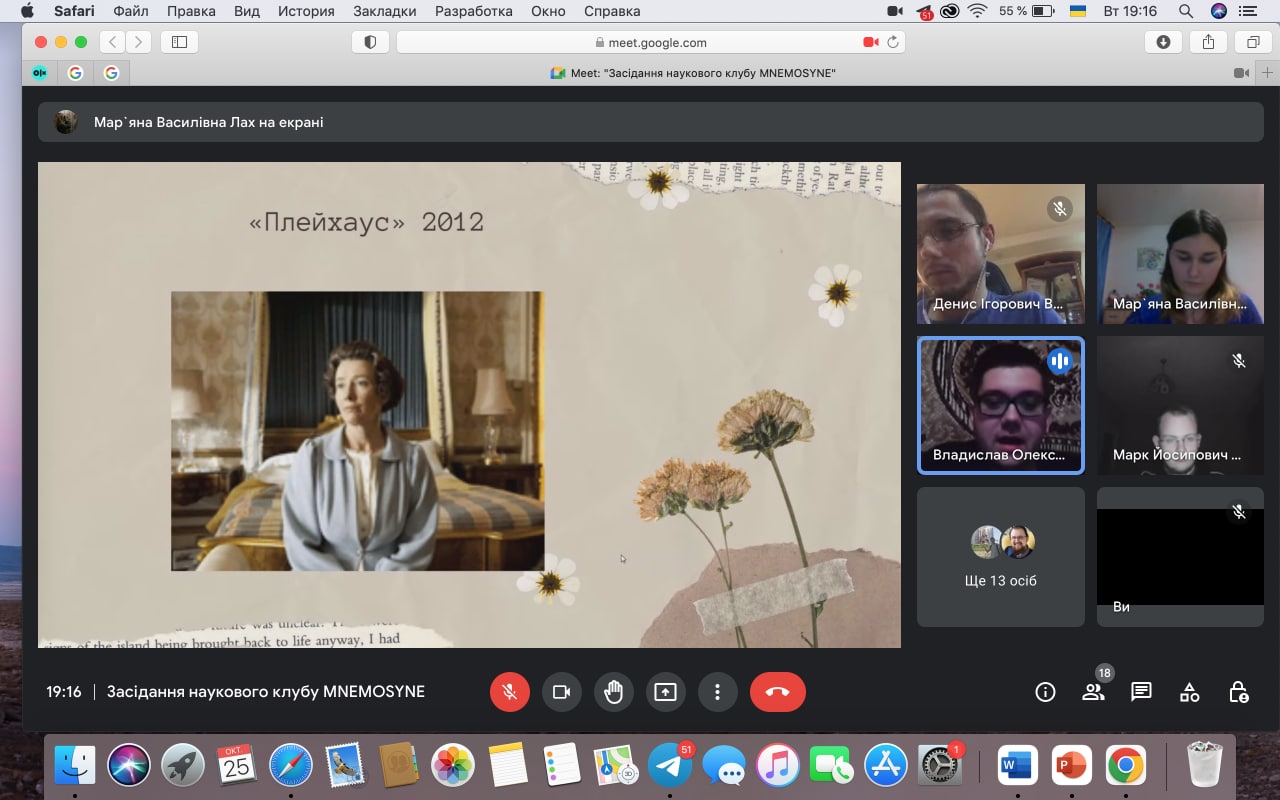Open Telegram from the dock
The height and width of the screenshot is (800, 1280).
click(669, 767)
